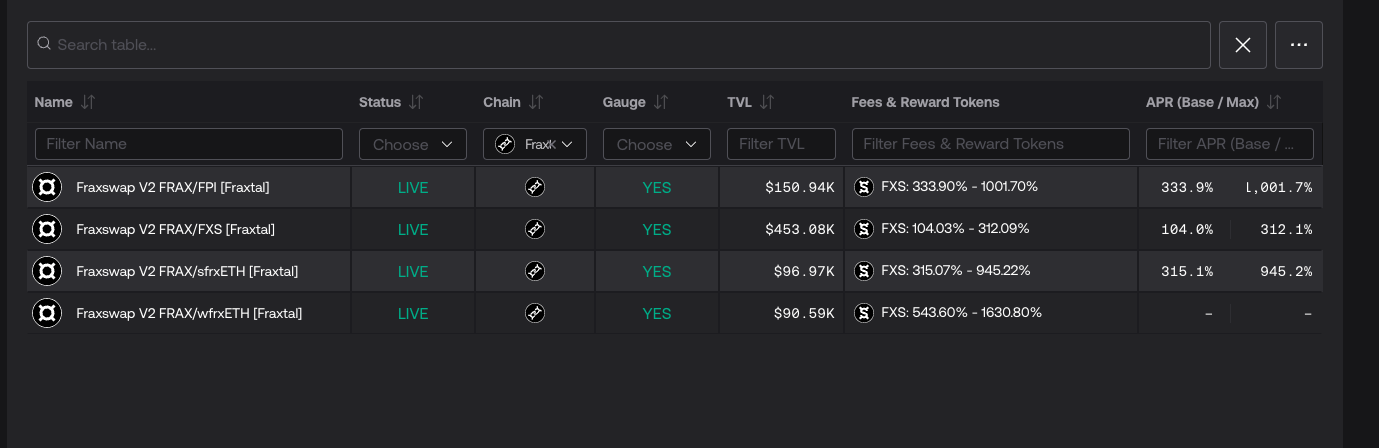Image resolution: width=1379 pixels, height=448 pixels.
Task: Open the three-dots more options menu
Action: click(x=1299, y=45)
